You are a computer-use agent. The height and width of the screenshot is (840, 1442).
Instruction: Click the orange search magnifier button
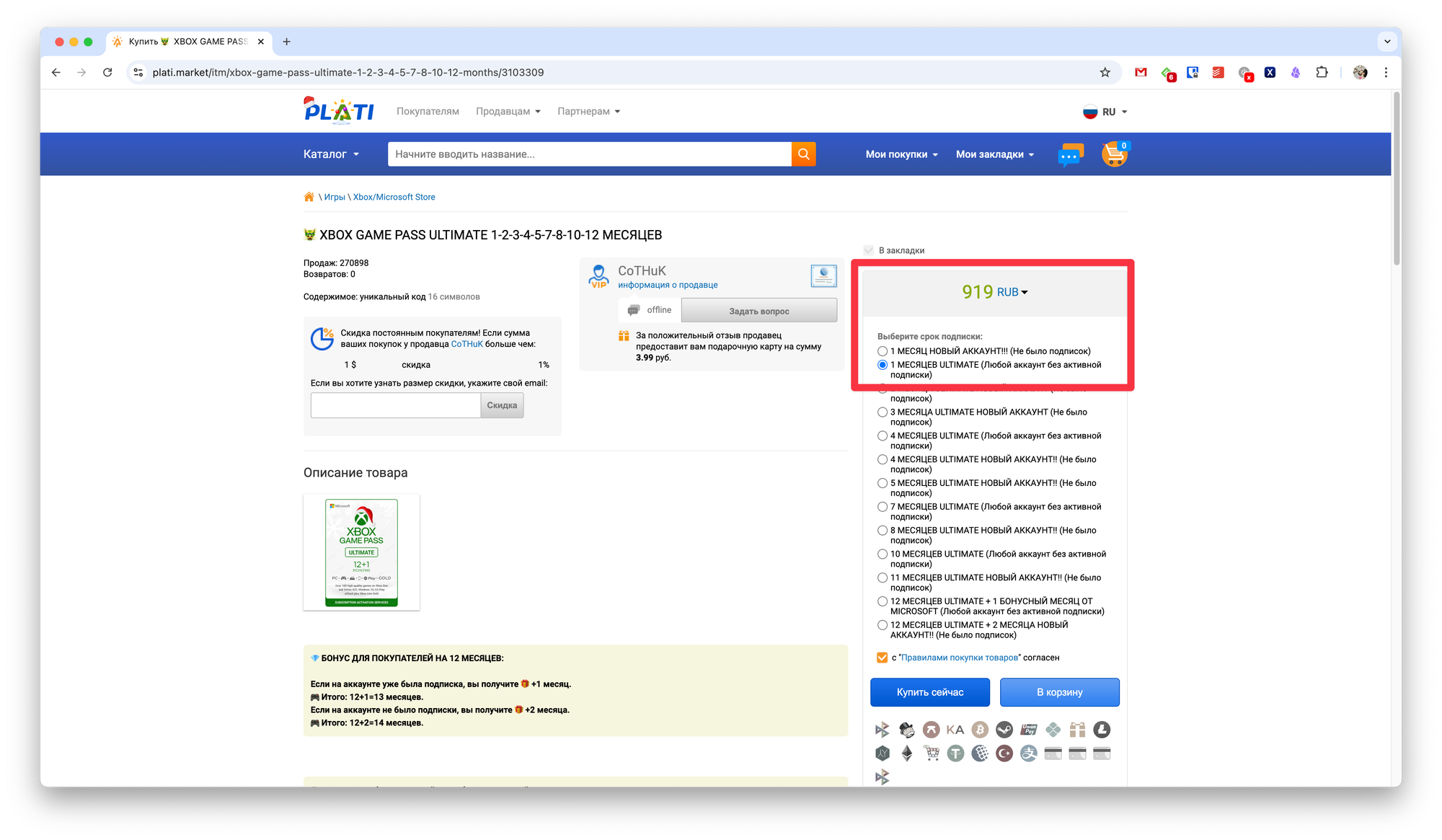(x=803, y=154)
